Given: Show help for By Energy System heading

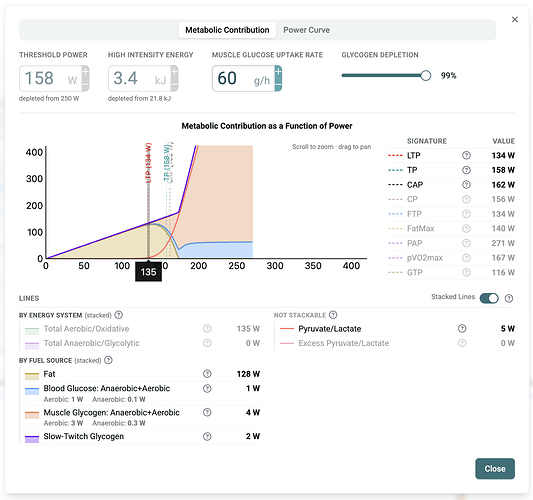Looking at the screenshot, I should tap(119, 315).
